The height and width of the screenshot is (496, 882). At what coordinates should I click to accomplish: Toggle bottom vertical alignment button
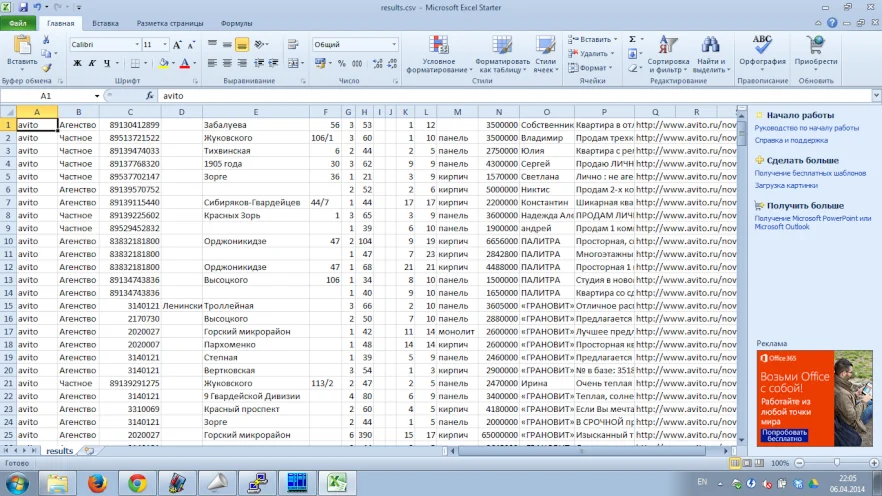[x=242, y=44]
